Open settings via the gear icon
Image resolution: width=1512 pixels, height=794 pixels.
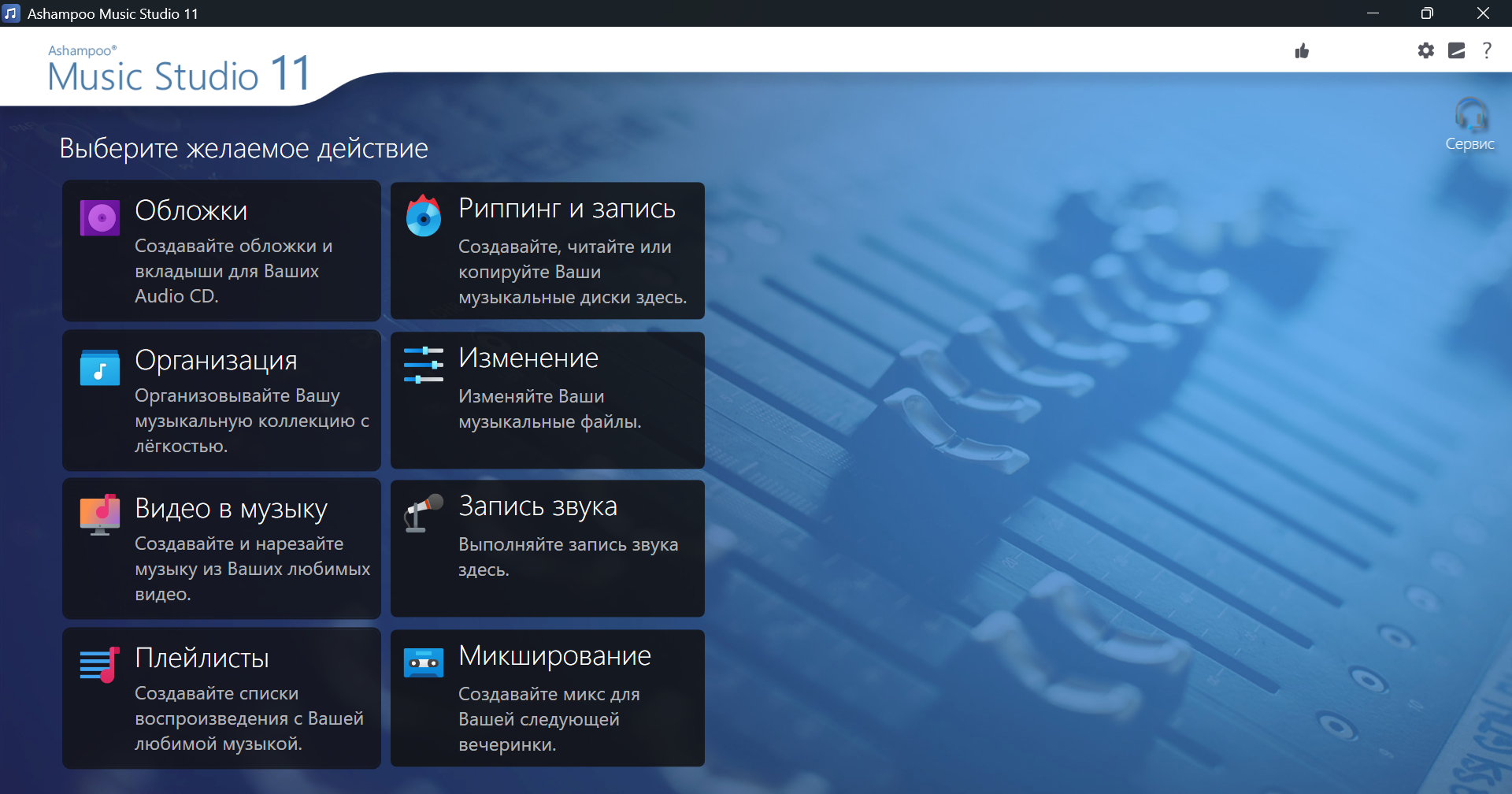coord(1426,51)
